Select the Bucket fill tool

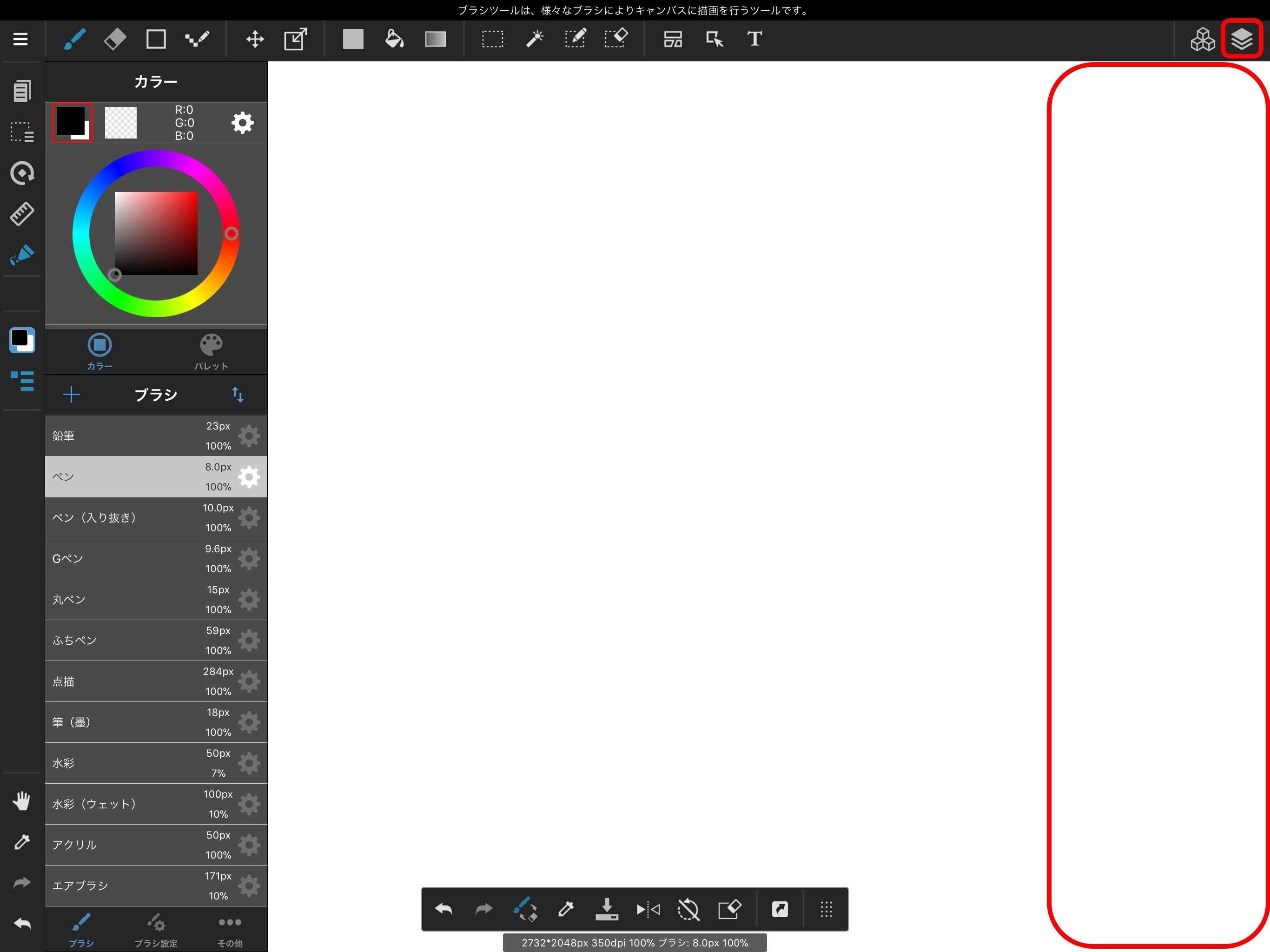395,39
